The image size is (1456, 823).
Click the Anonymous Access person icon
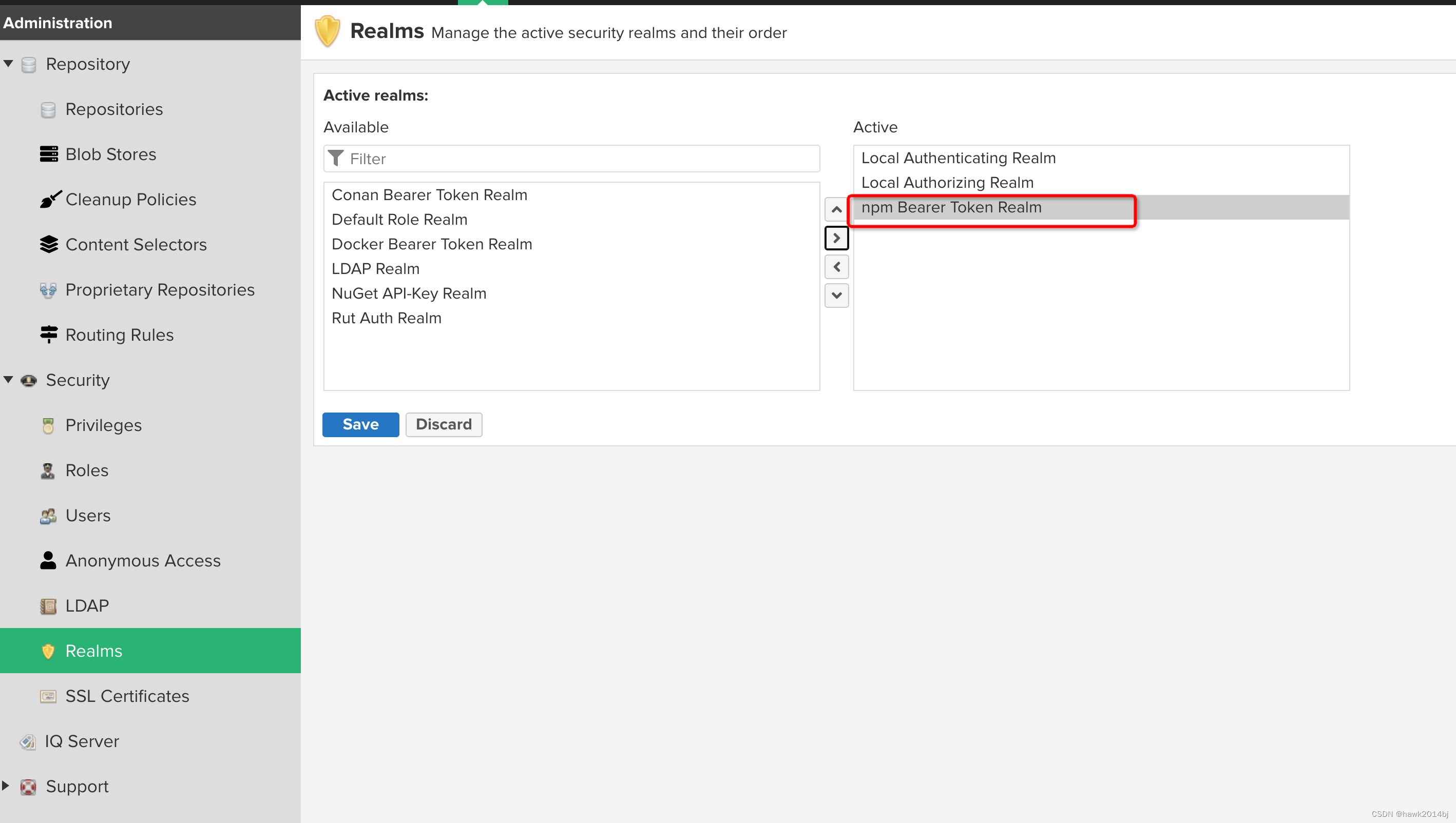48,560
